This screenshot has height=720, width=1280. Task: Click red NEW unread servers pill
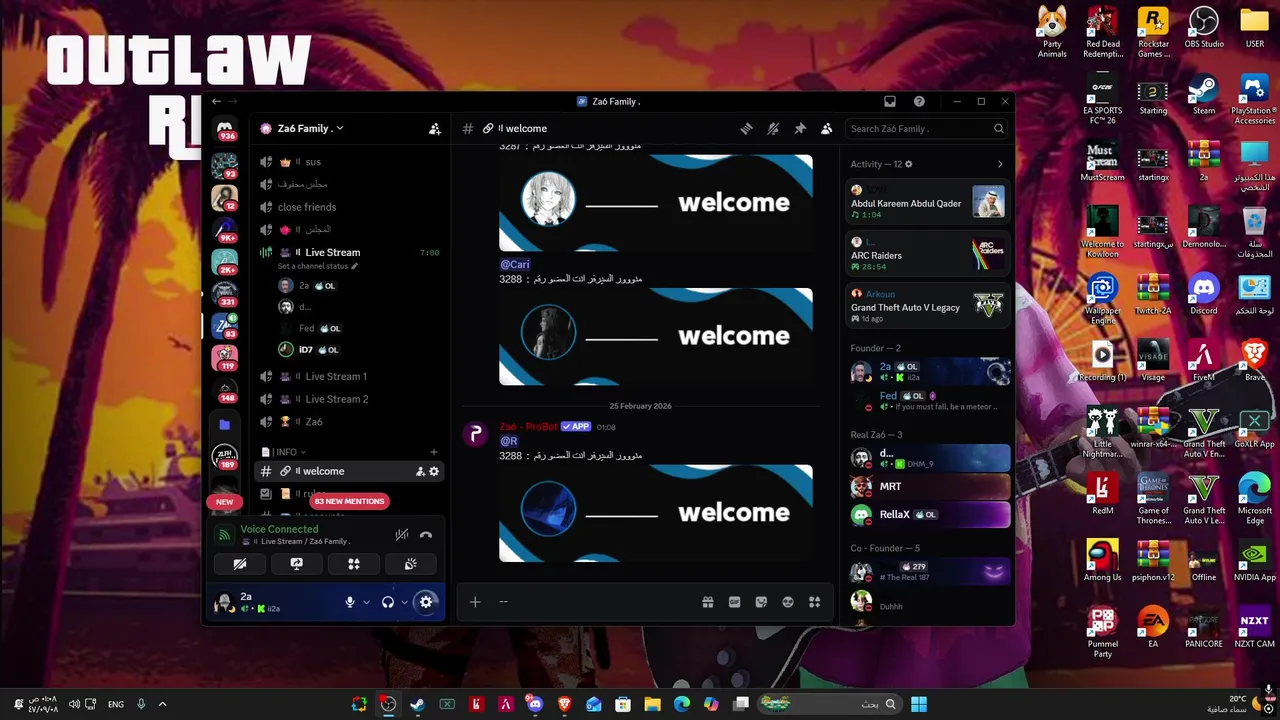pos(225,502)
